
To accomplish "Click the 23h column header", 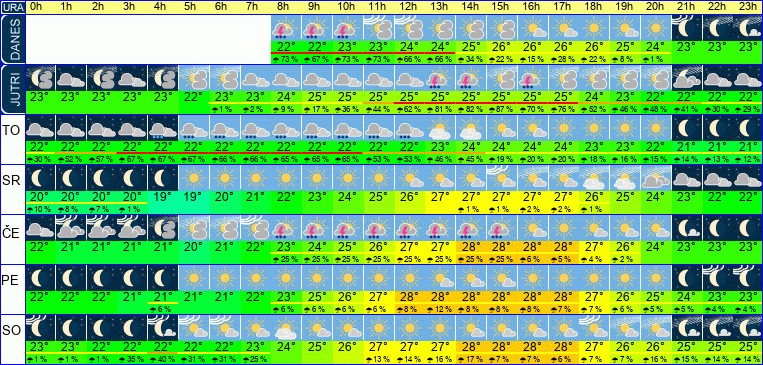I will [x=748, y=7].
